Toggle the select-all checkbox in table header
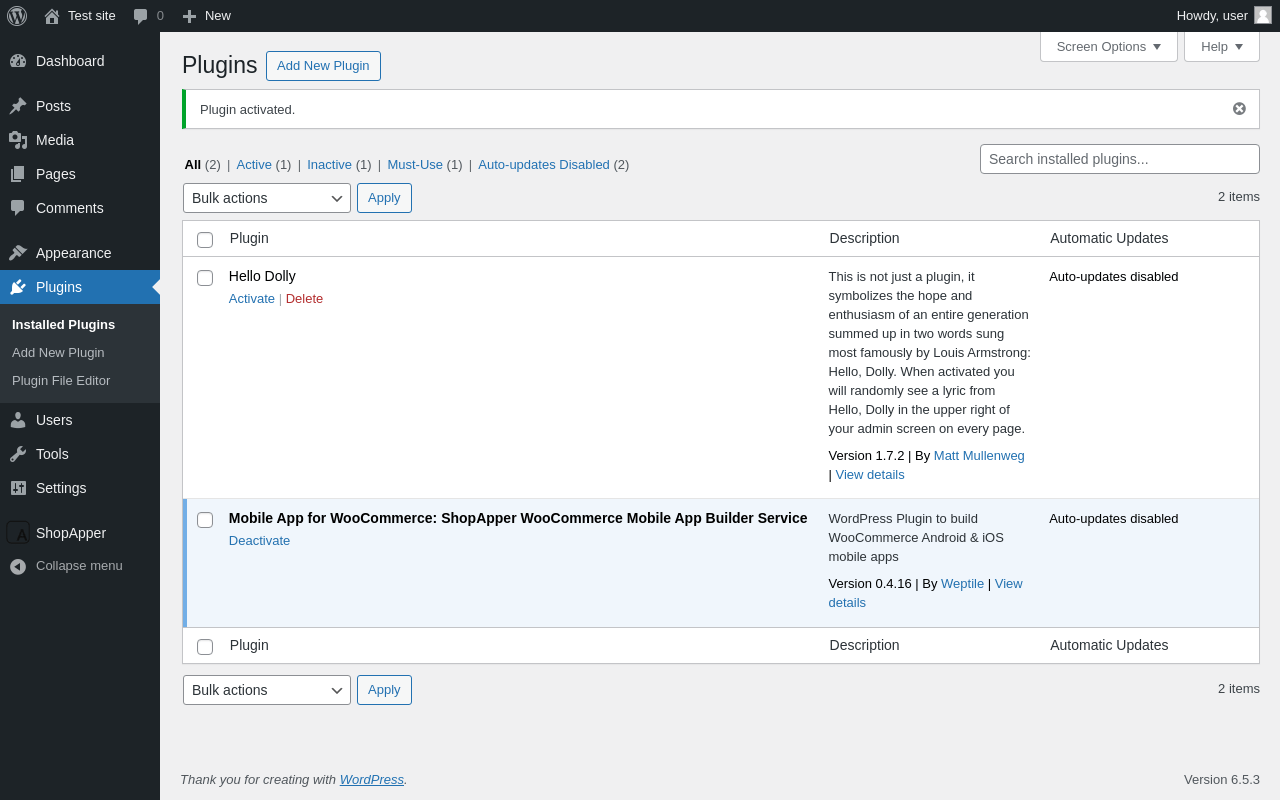Screen dimensions: 1280x800 pos(205,240)
